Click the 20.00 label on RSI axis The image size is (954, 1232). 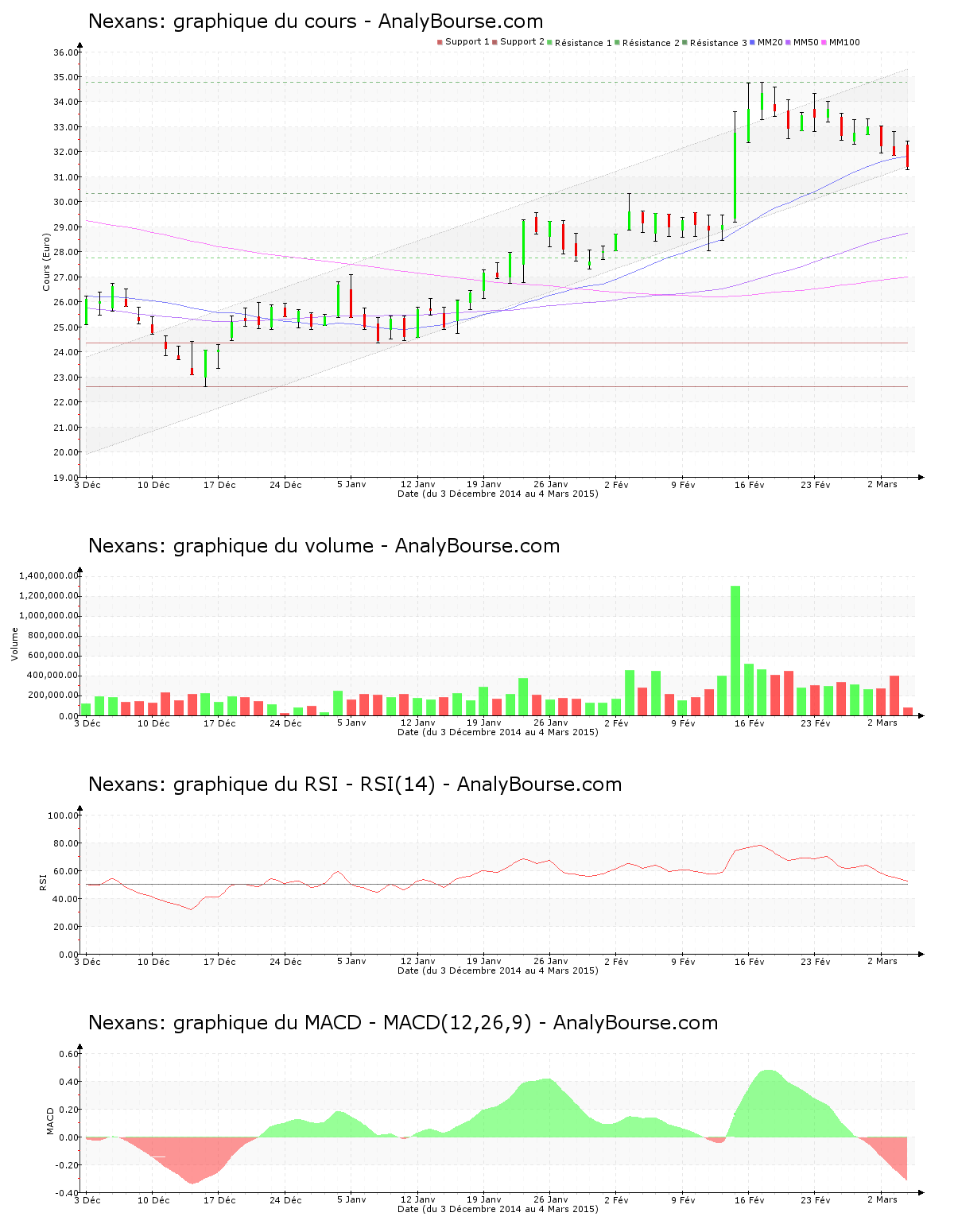pyautogui.click(x=65, y=927)
